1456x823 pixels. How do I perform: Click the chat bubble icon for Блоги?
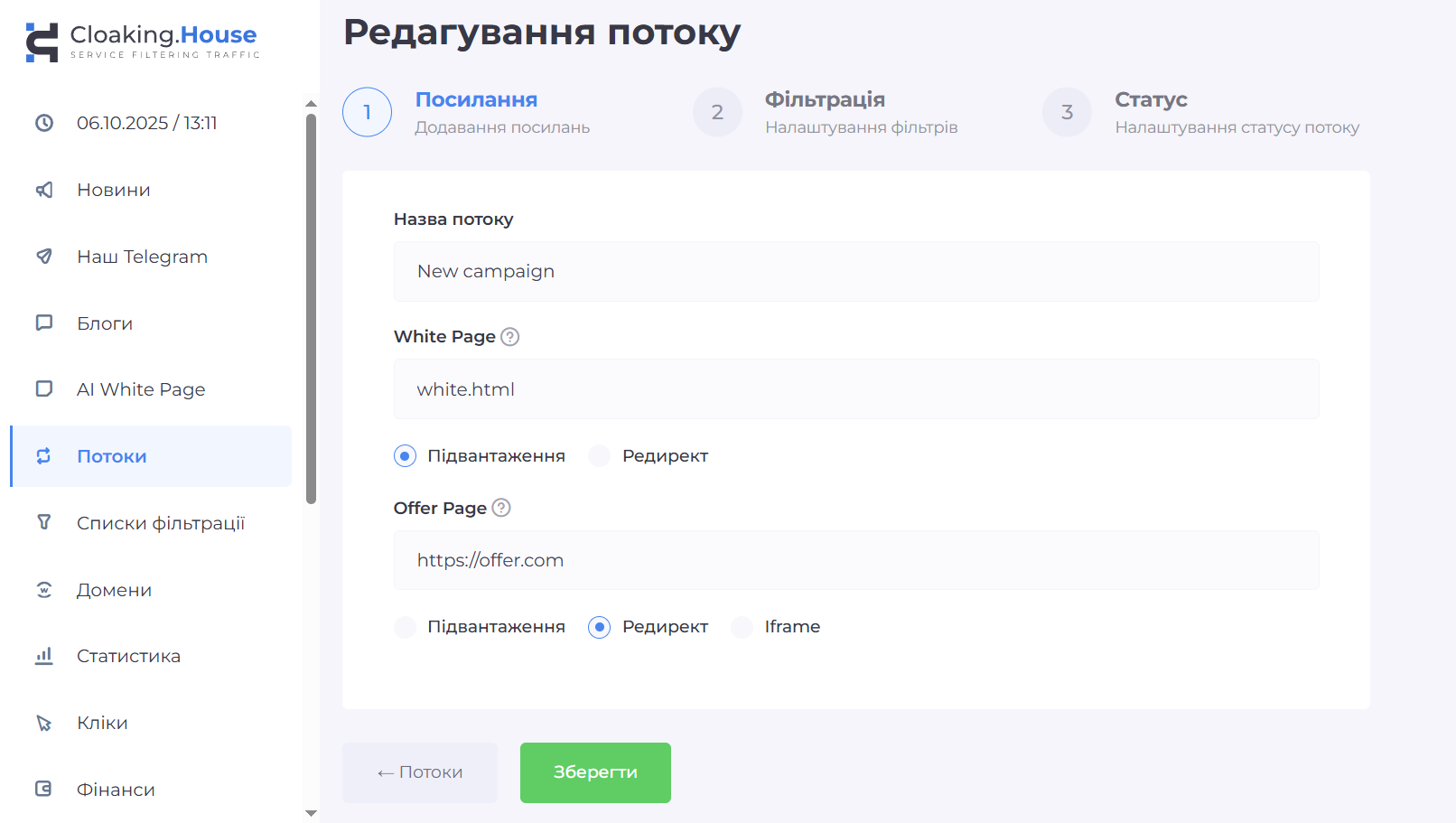click(44, 323)
